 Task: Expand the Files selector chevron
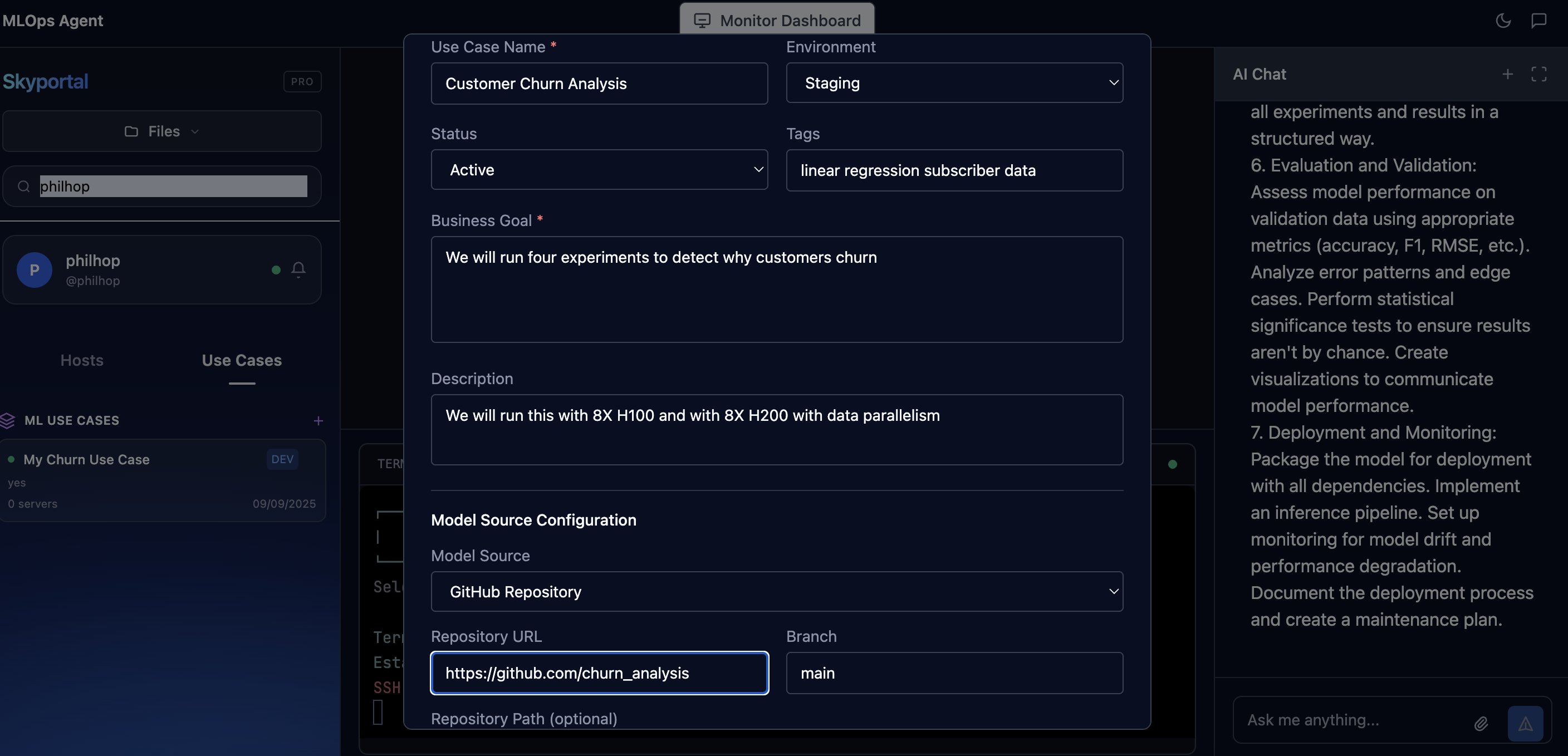click(x=195, y=131)
